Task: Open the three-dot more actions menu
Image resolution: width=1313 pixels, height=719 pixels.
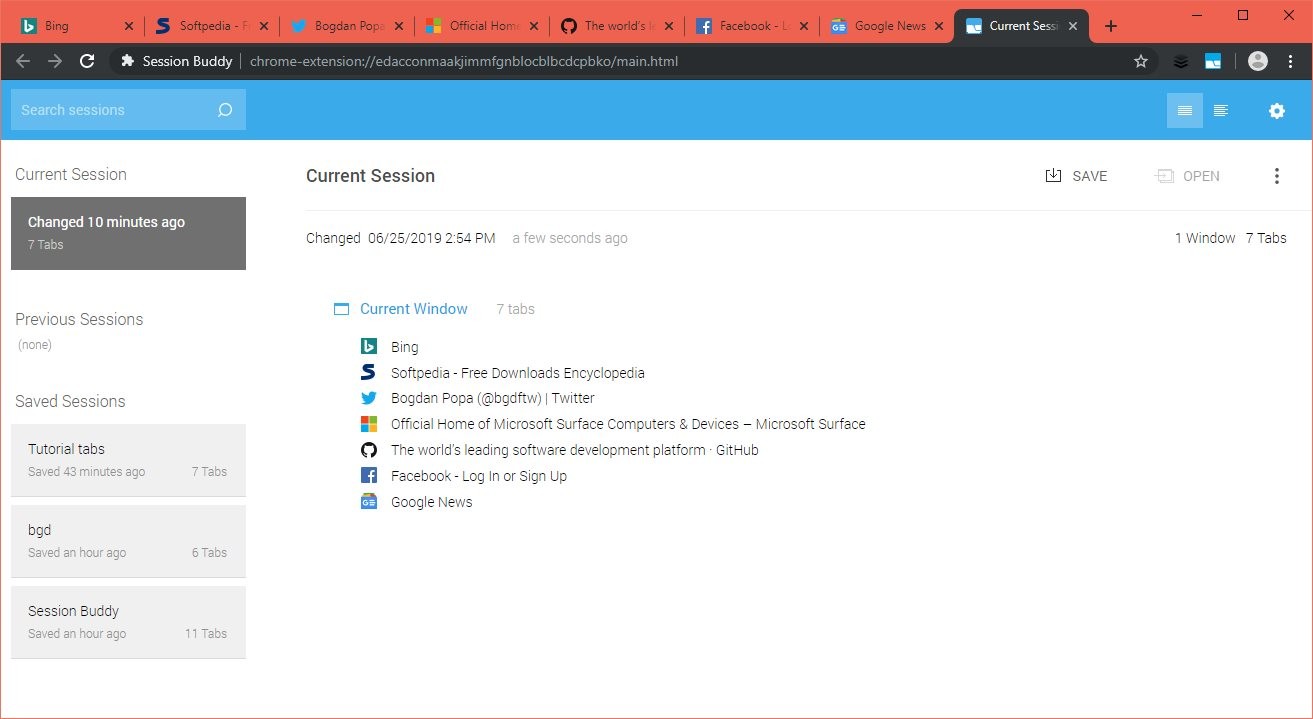Action: point(1277,176)
